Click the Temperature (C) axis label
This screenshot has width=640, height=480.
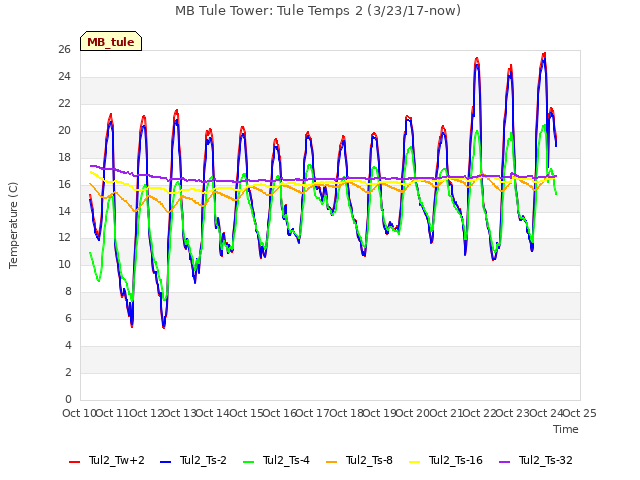(13, 225)
